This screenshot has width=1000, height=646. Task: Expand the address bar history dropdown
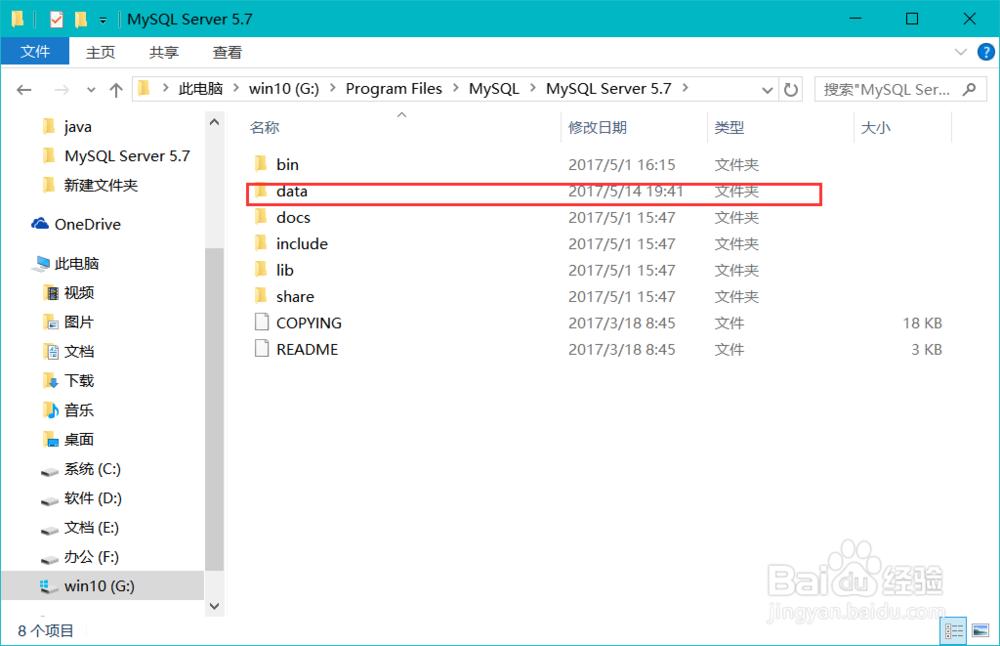(766, 88)
